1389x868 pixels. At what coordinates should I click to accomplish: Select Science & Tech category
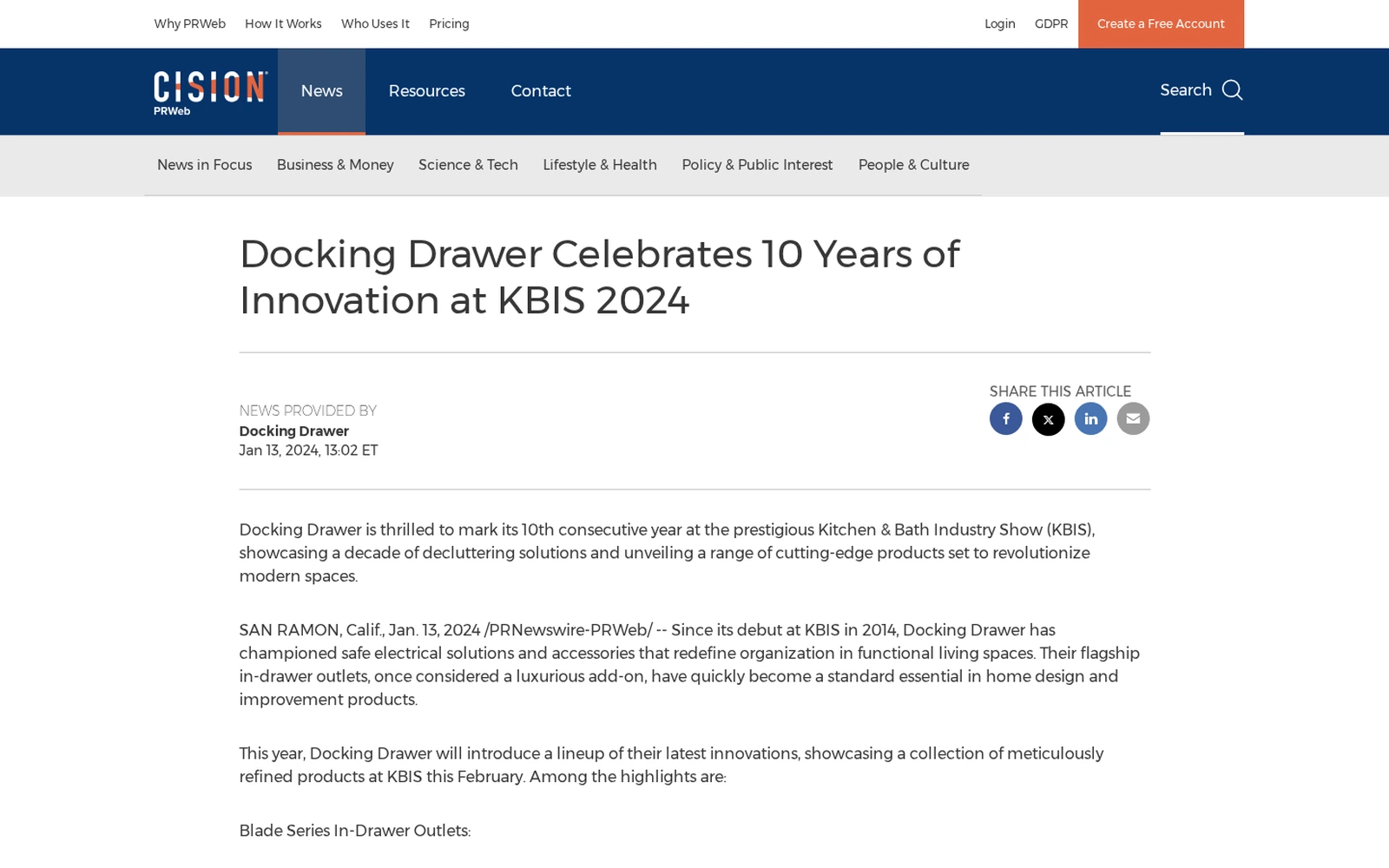468,165
